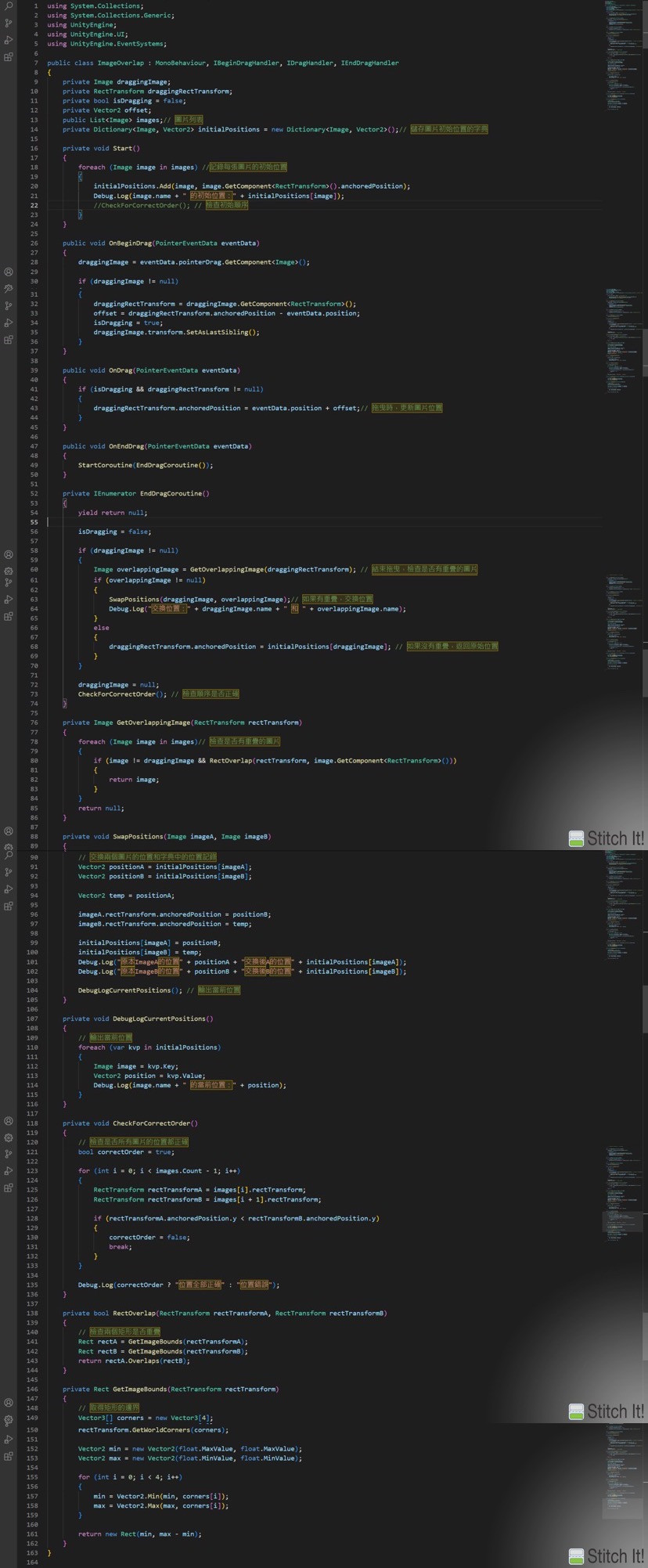Open Run and Debug icon beside line 5

pos(9,40)
